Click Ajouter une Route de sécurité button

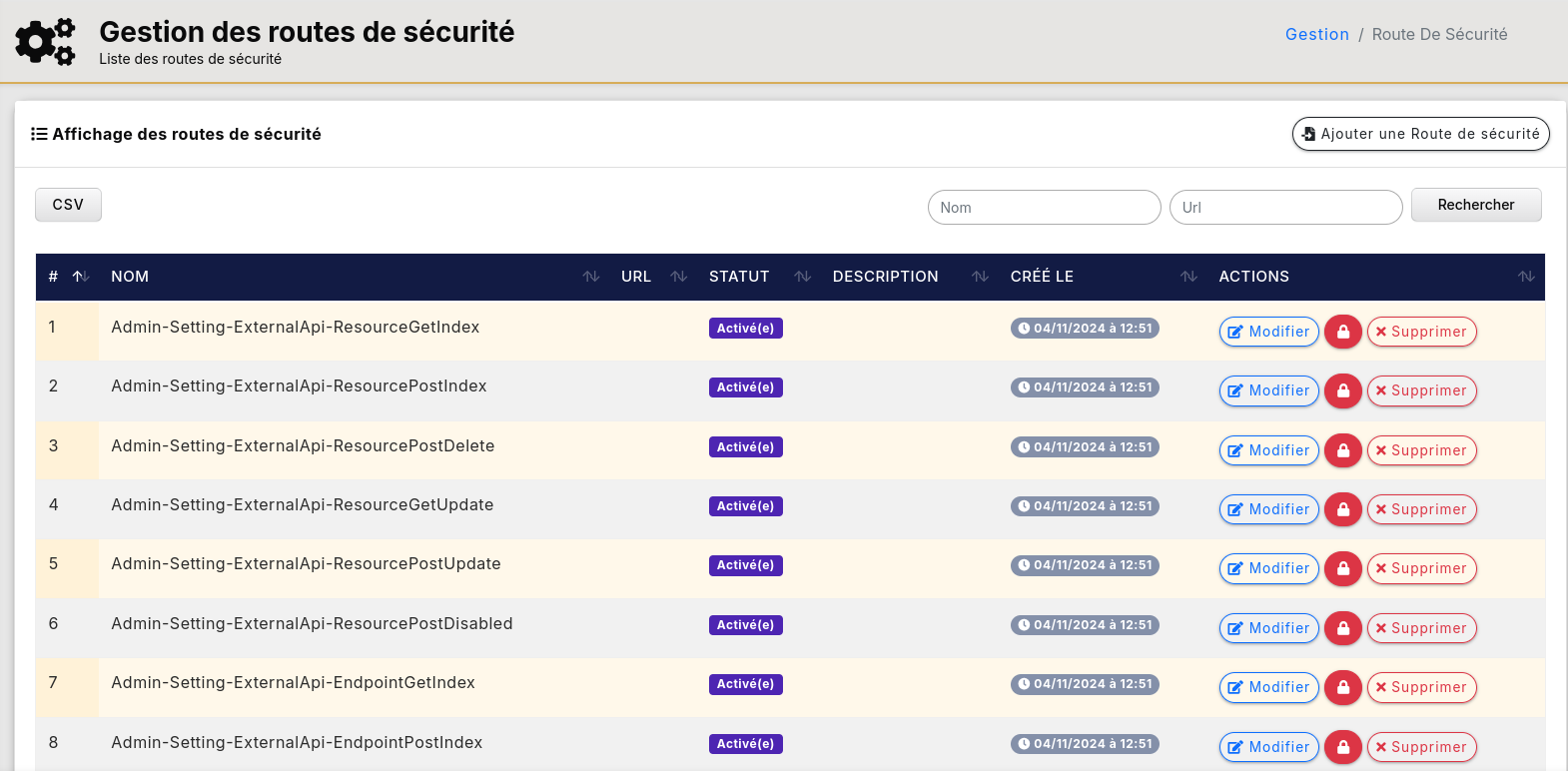1420,134
